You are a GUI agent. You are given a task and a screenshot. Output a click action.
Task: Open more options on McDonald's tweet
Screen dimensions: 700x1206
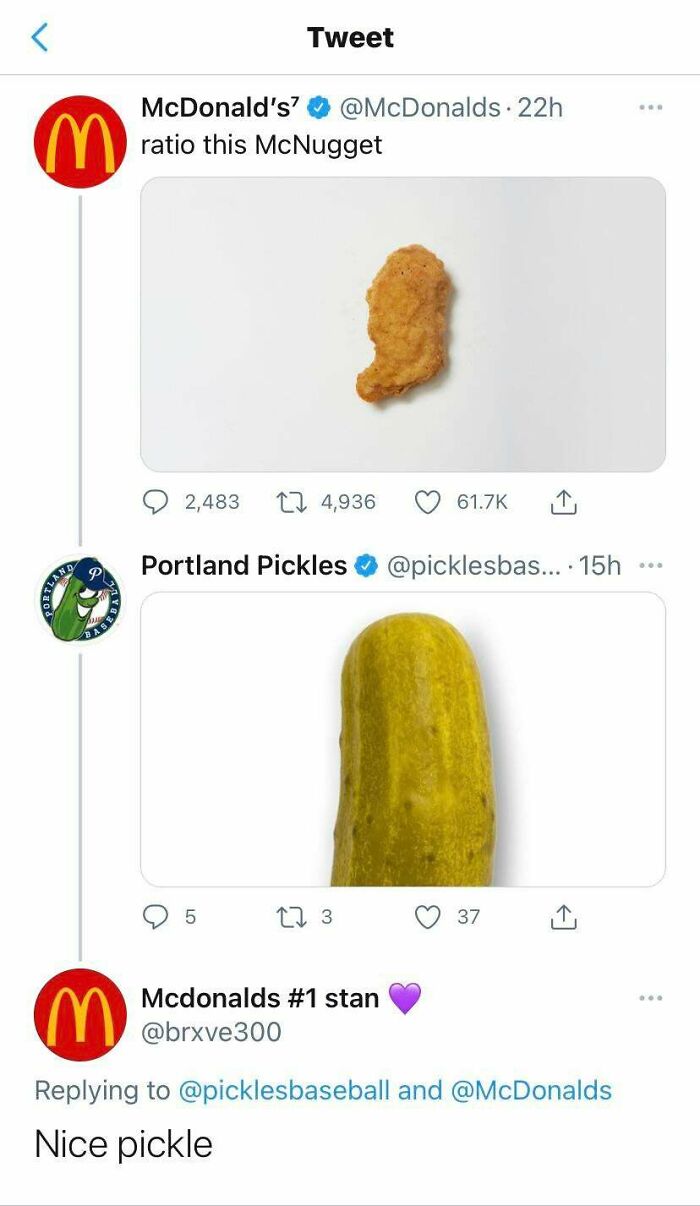pos(651,108)
